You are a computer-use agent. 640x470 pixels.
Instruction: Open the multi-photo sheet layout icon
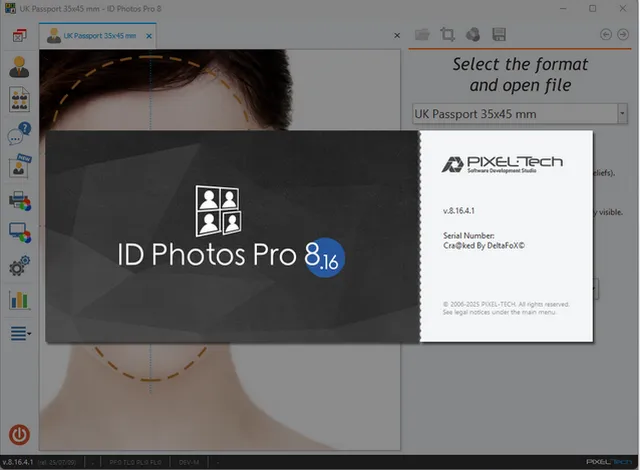pyautogui.click(x=19, y=99)
